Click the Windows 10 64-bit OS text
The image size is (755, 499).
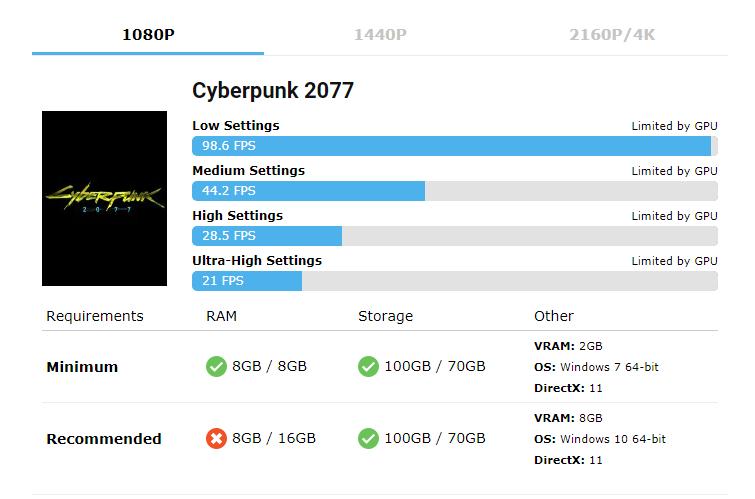coord(613,439)
